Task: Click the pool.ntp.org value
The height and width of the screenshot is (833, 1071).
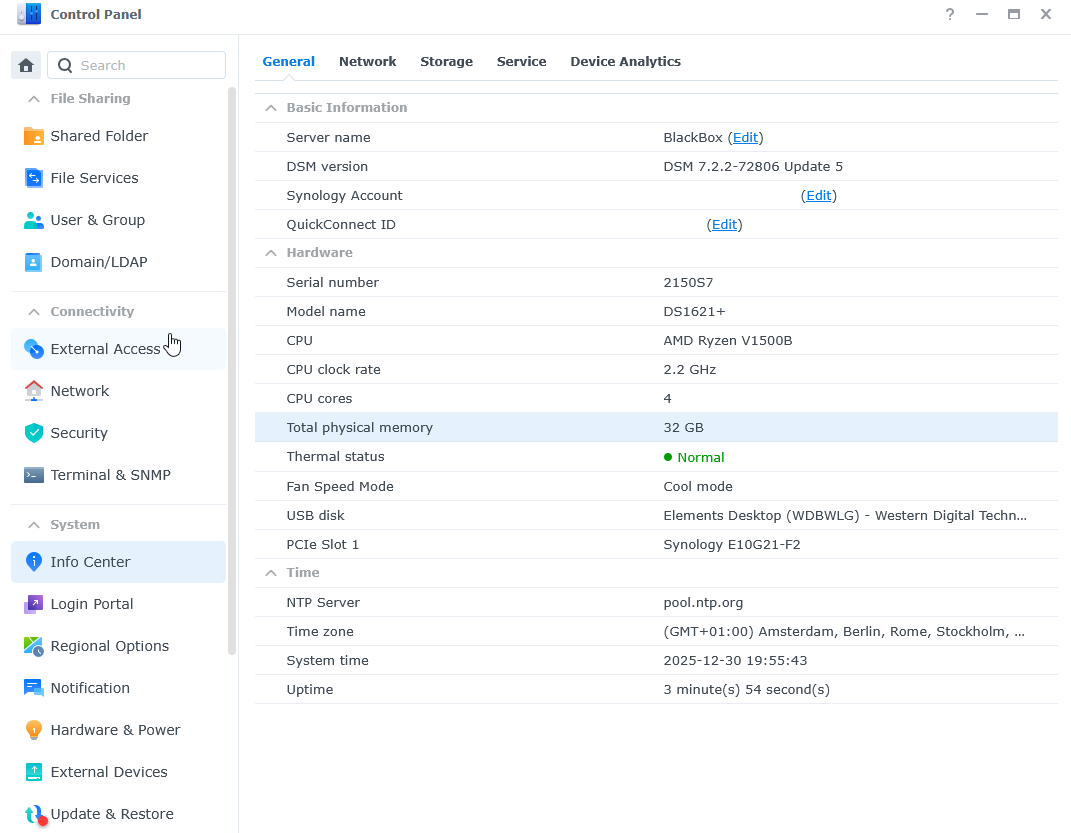Action: point(703,603)
